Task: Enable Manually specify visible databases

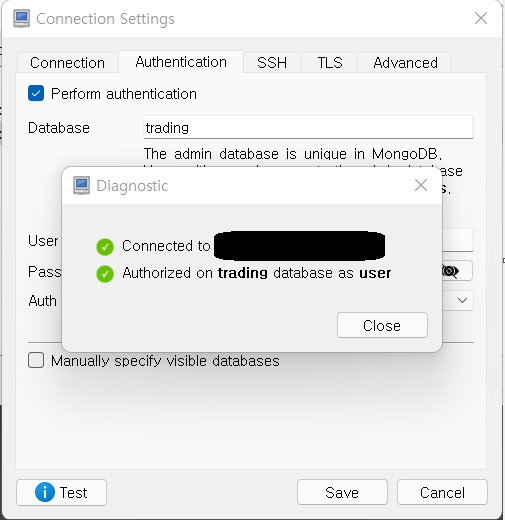Action: [36, 360]
